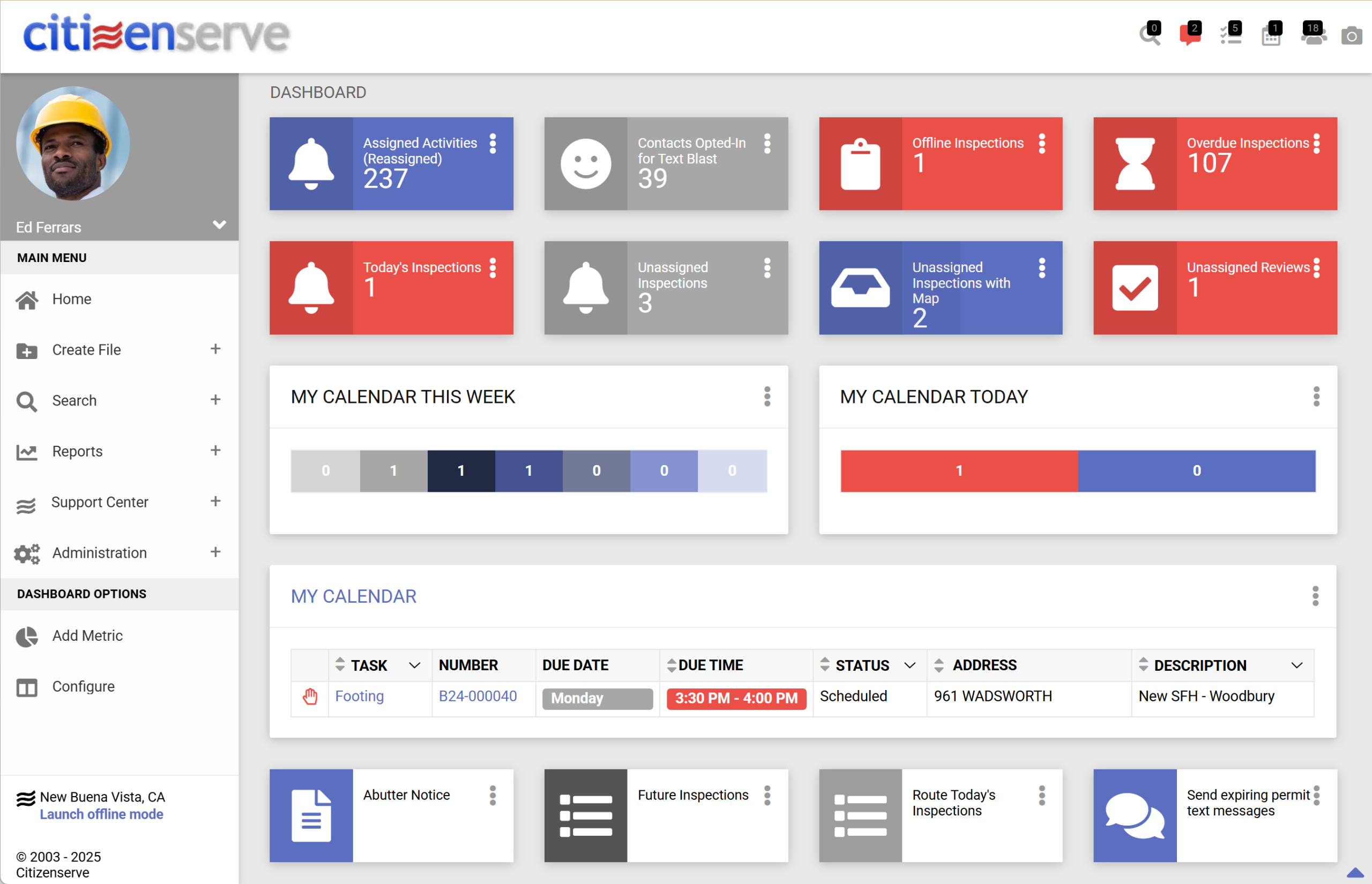
Task: Open options menu for My Calendar This Week
Action: point(767,396)
